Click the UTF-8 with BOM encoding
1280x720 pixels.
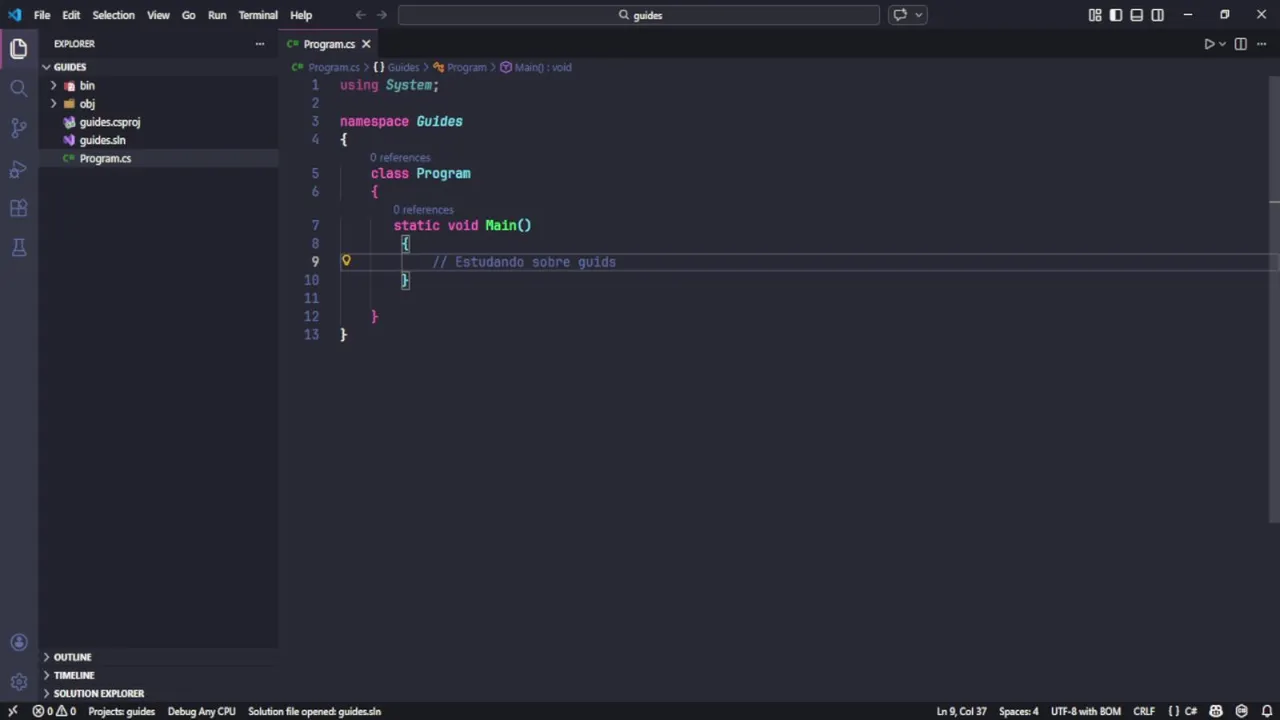coord(1085,711)
